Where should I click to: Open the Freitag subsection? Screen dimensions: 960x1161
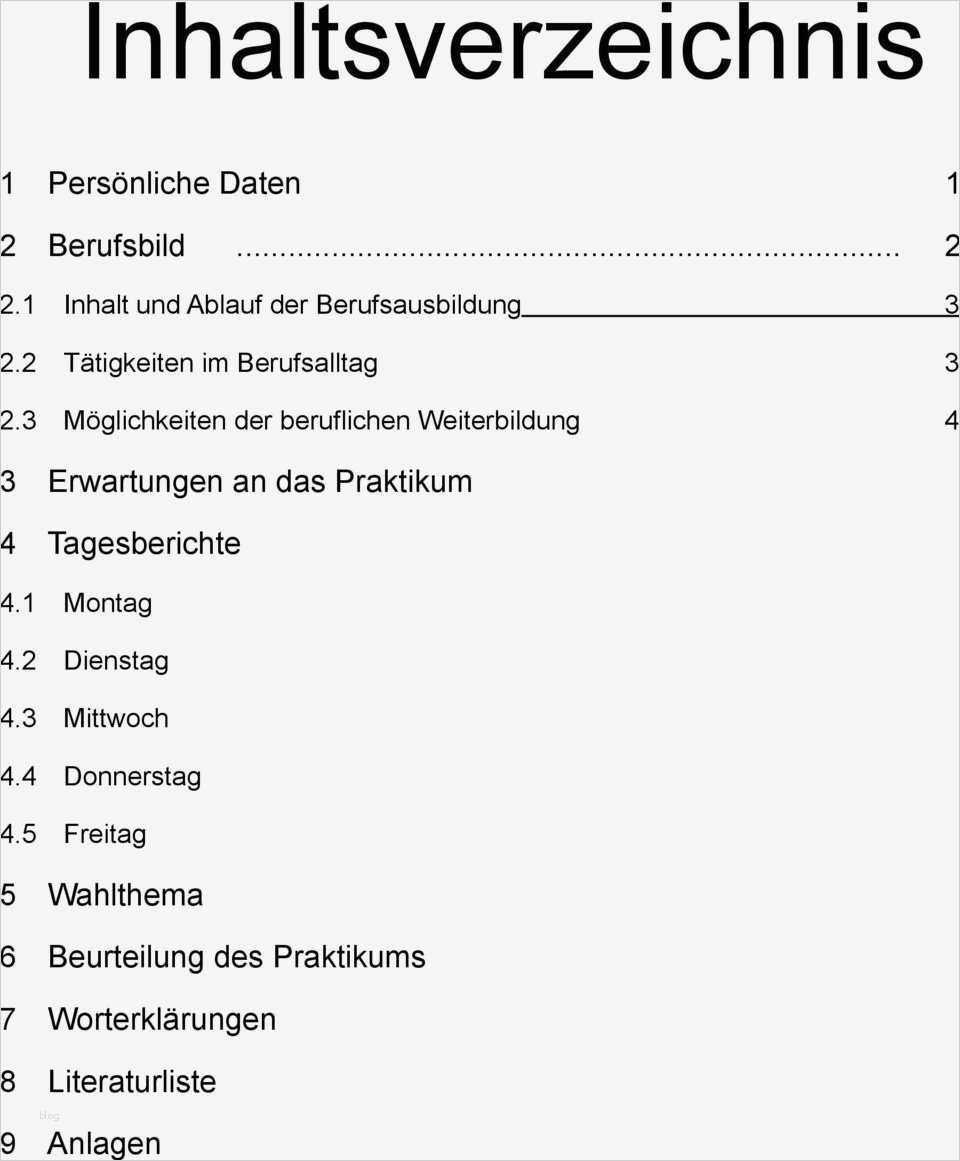pos(105,834)
